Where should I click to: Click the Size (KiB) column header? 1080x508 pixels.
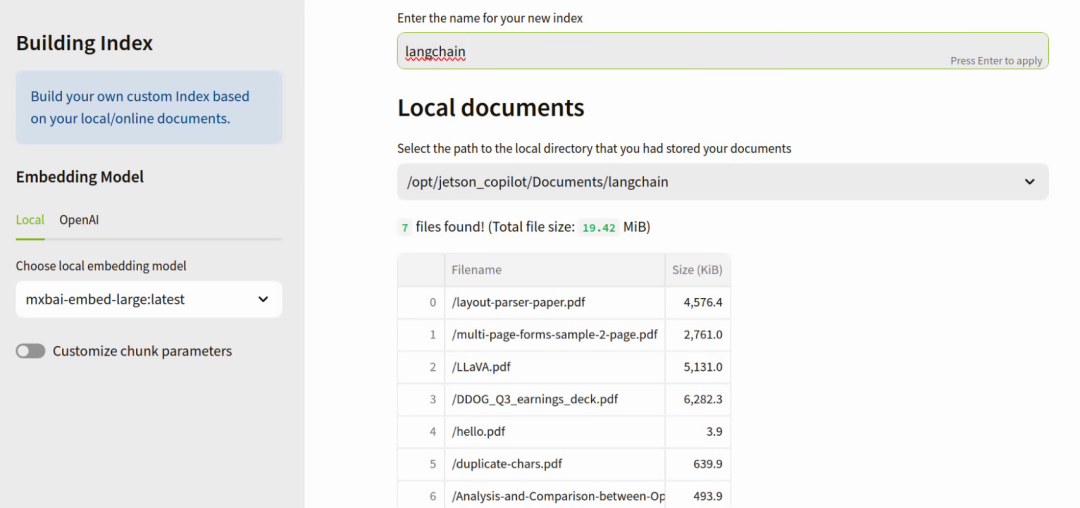[x=697, y=271]
